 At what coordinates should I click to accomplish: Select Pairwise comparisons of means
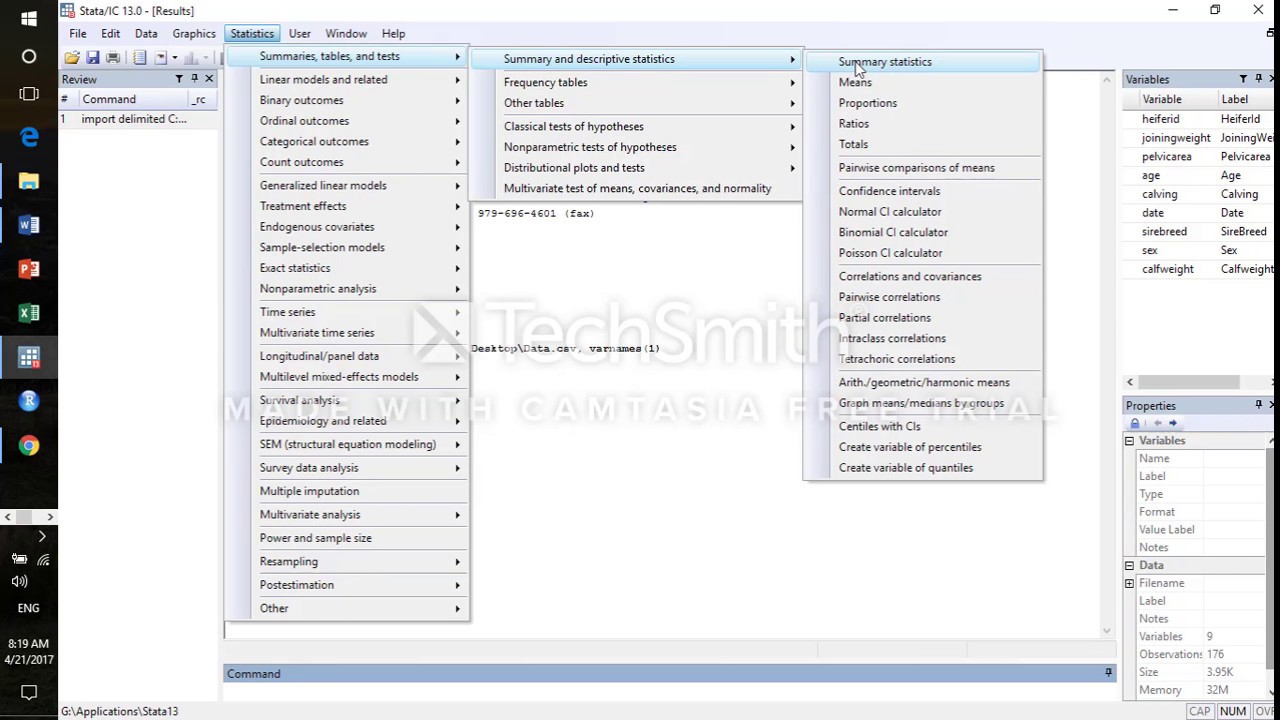922,168
